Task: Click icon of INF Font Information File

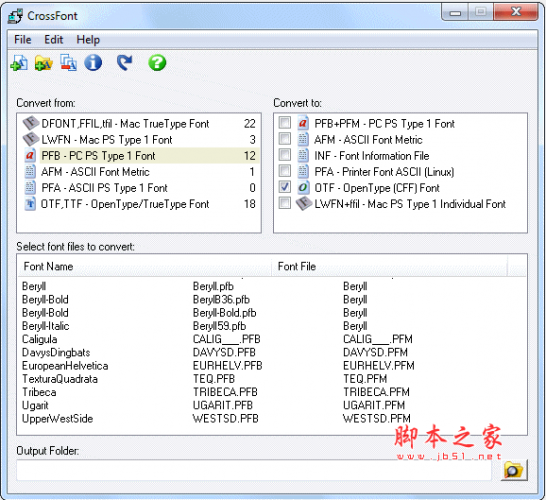Action: 303,155
